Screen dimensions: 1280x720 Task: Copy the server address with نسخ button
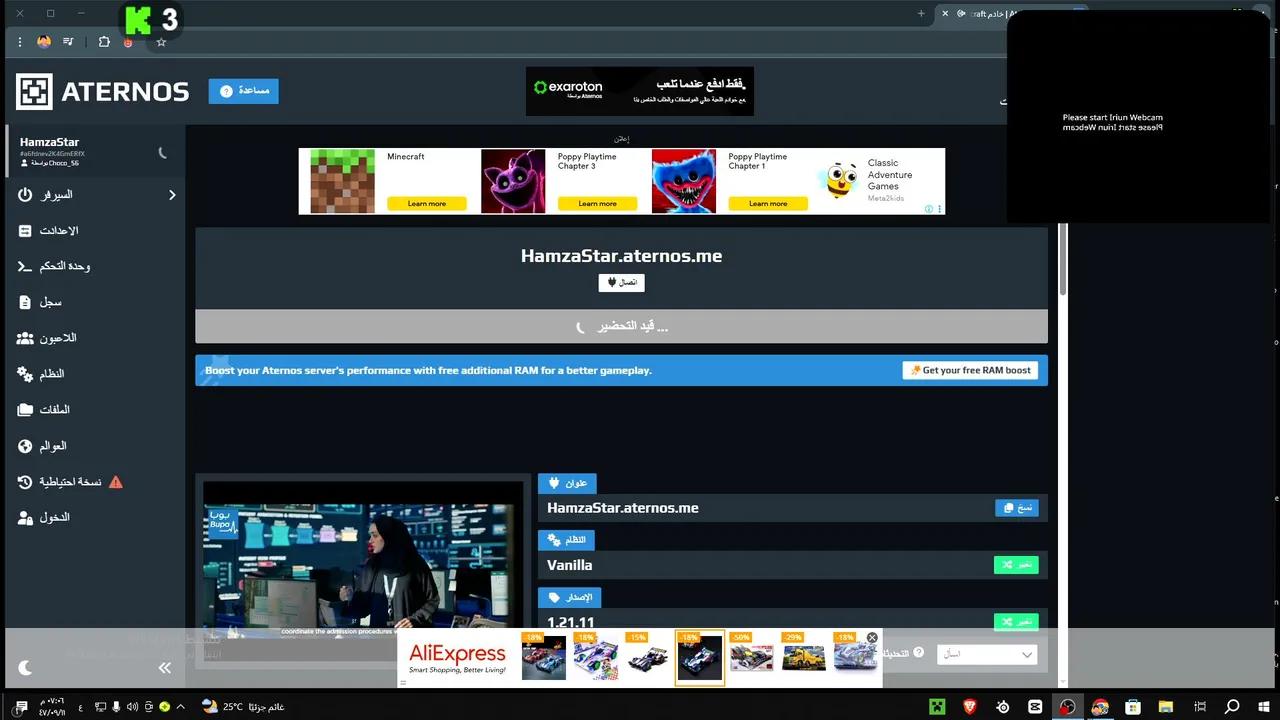point(1016,508)
